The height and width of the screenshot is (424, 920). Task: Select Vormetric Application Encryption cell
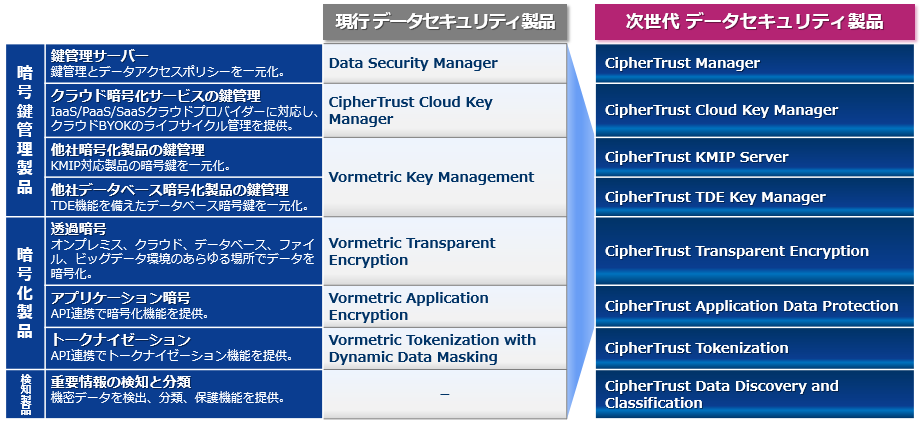click(444, 306)
